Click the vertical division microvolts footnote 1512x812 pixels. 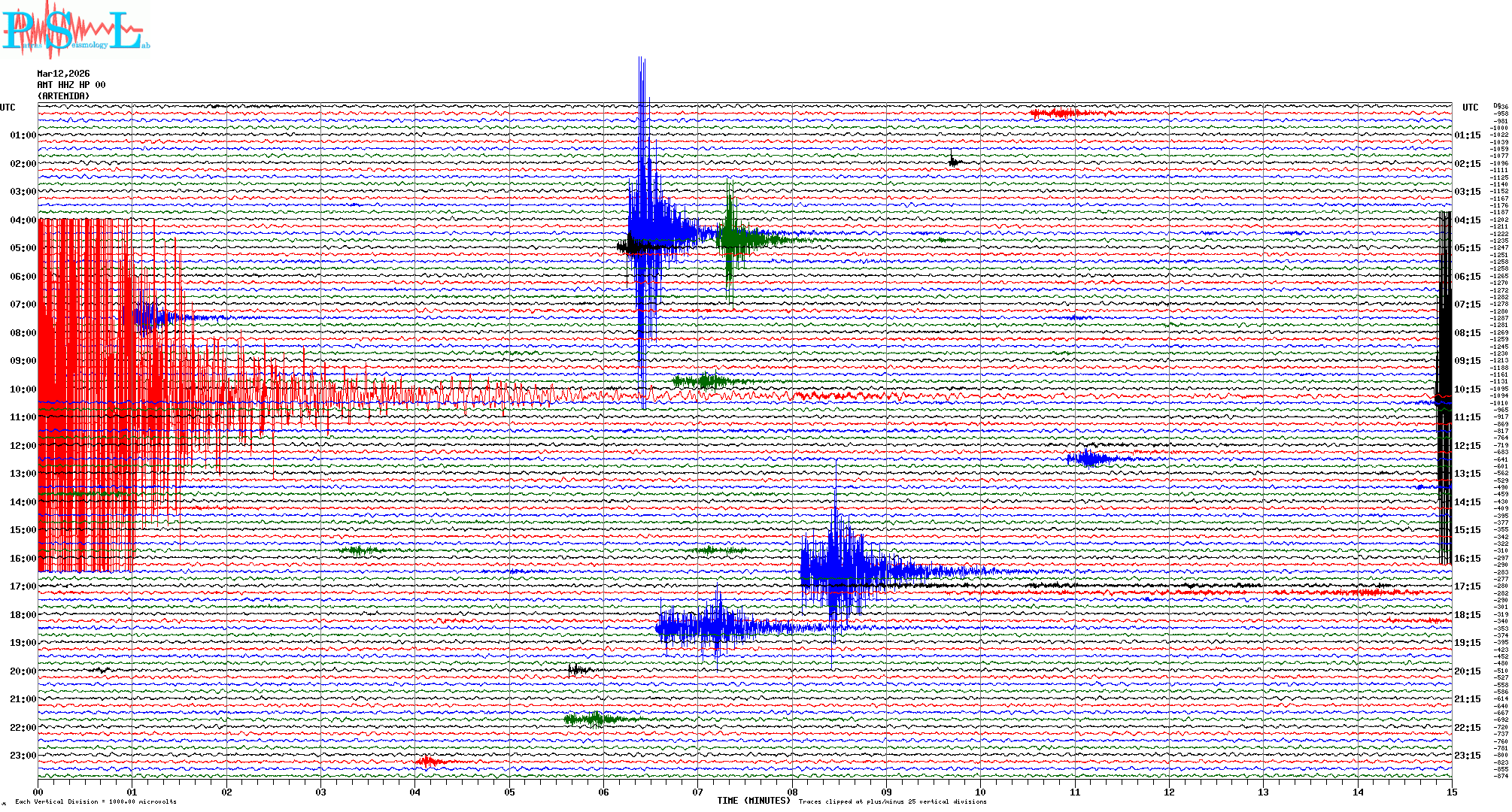click(96, 801)
